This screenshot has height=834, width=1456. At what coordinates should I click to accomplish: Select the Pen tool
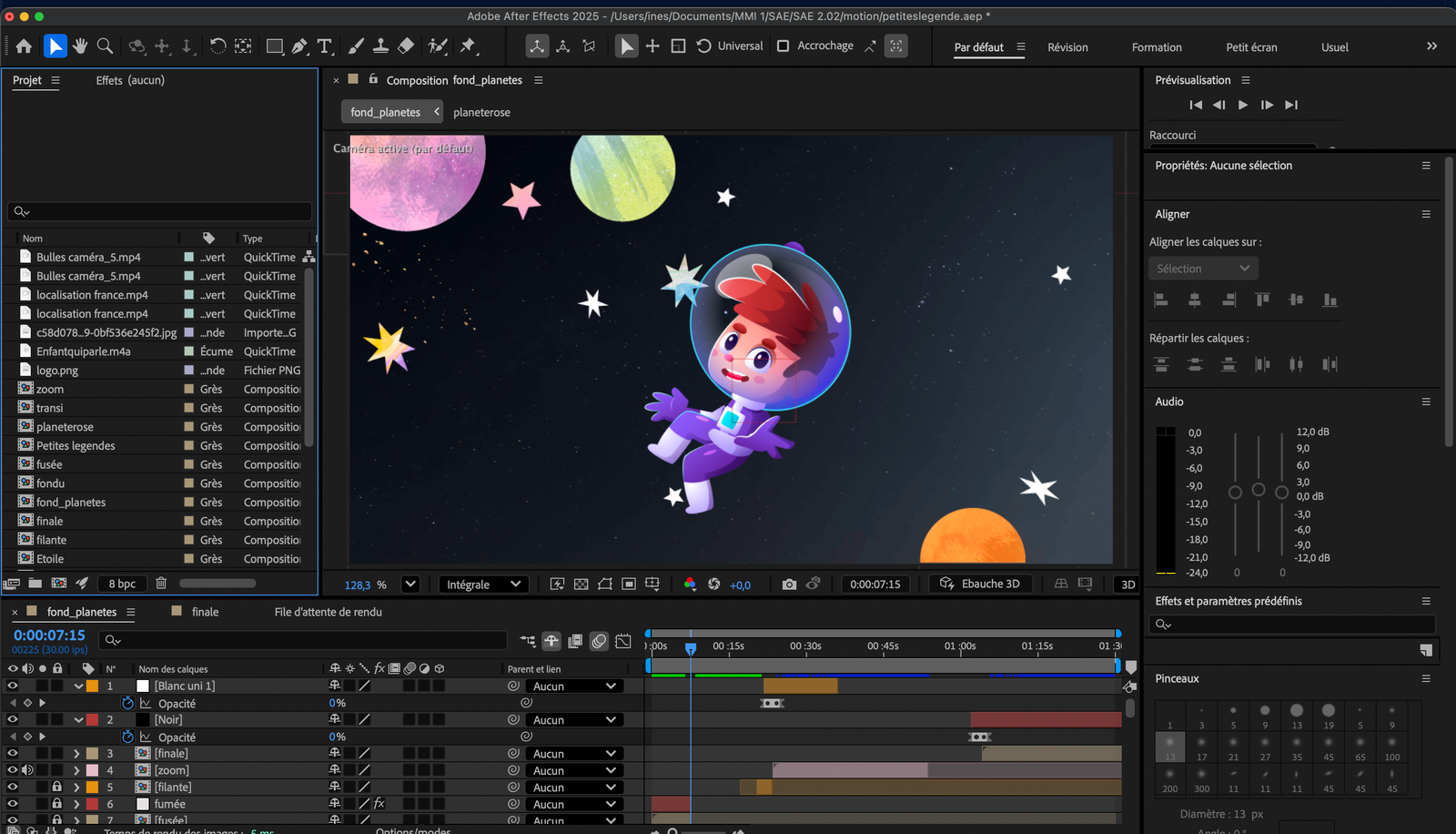(299, 46)
